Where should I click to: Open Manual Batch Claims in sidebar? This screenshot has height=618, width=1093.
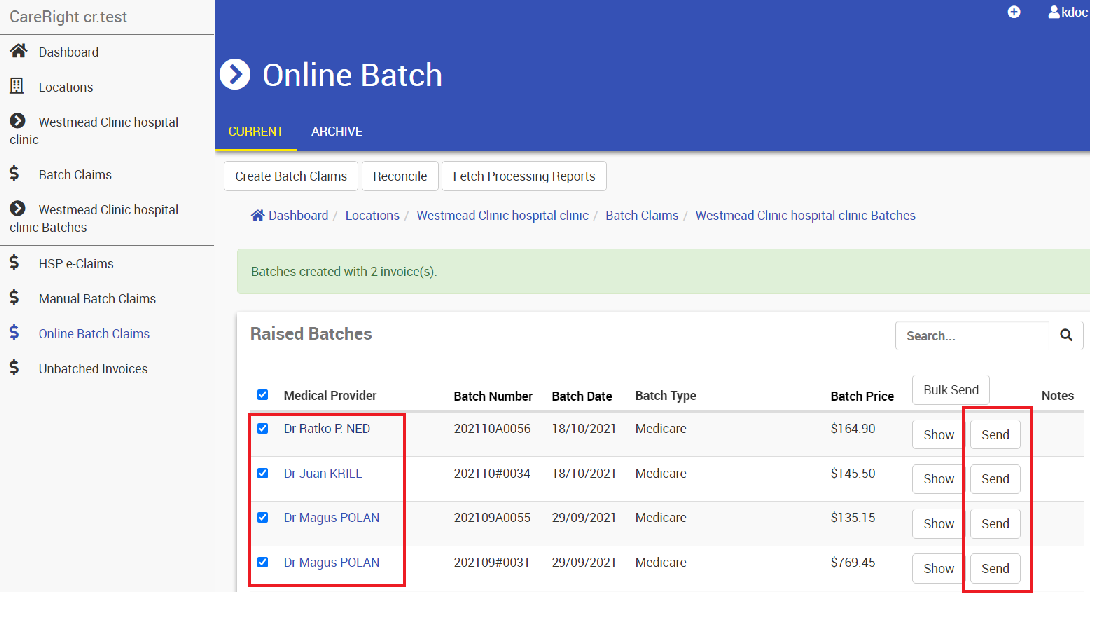point(97,298)
